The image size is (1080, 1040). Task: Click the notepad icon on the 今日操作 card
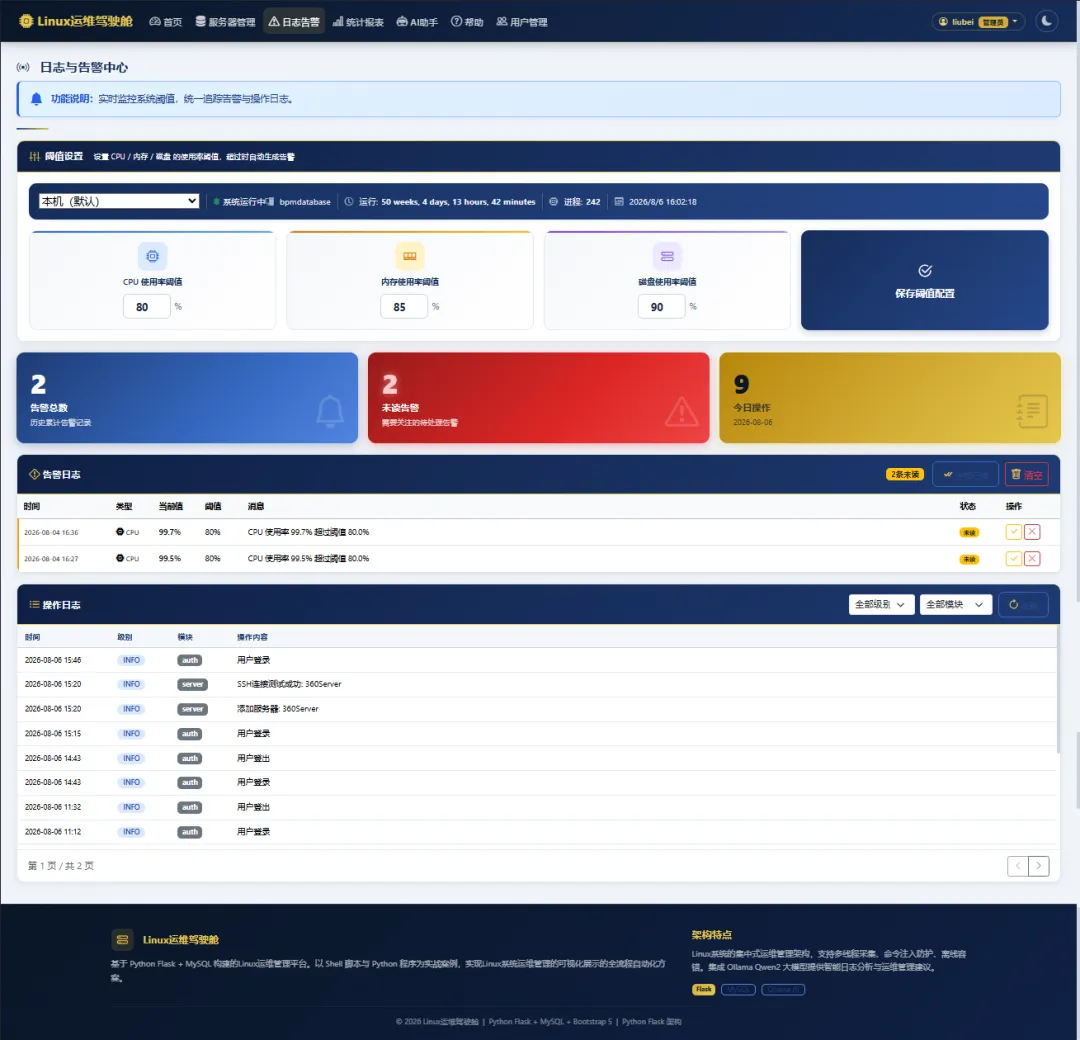click(x=1032, y=411)
